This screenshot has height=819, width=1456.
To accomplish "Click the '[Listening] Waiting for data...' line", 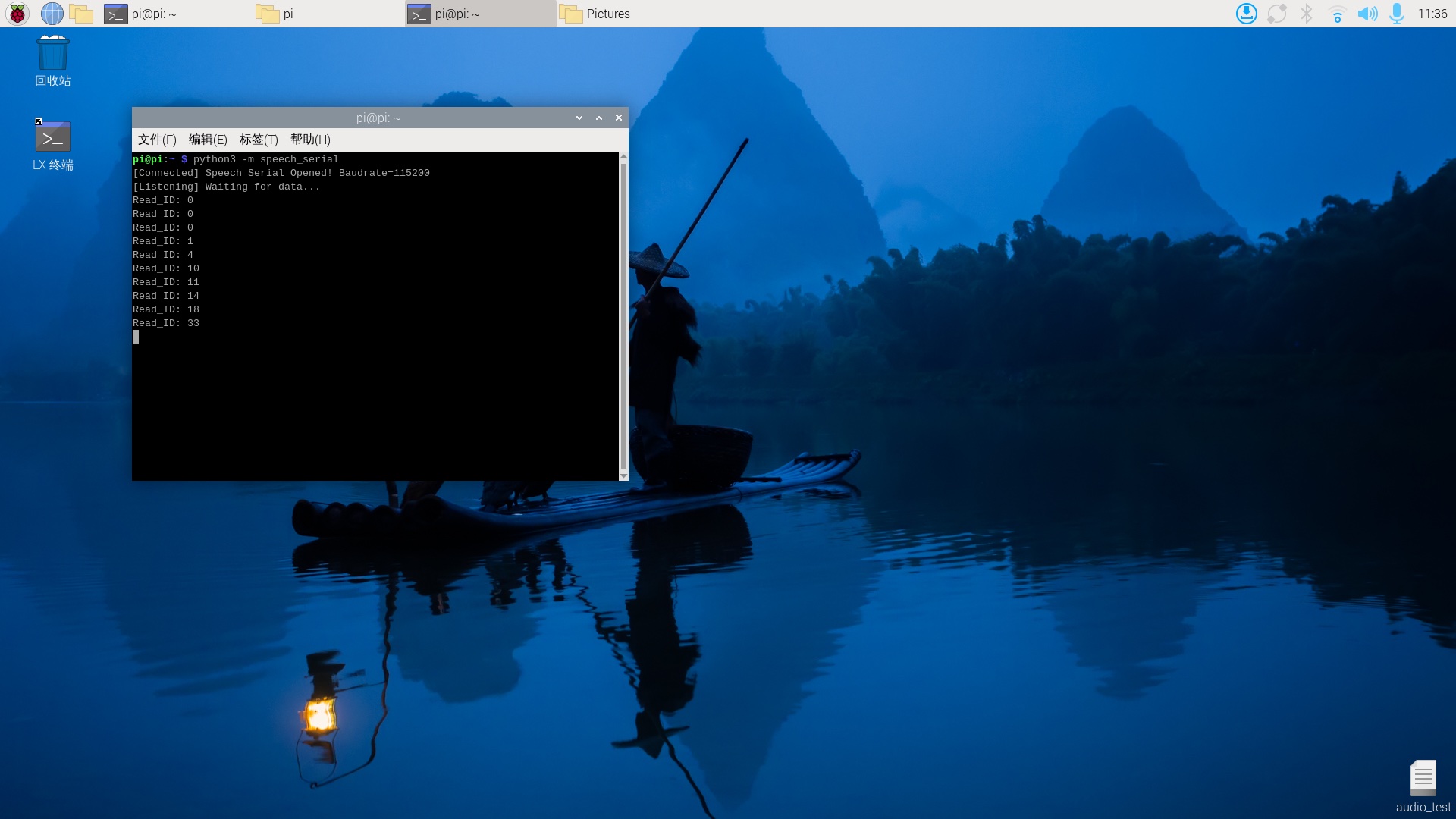I will point(226,187).
